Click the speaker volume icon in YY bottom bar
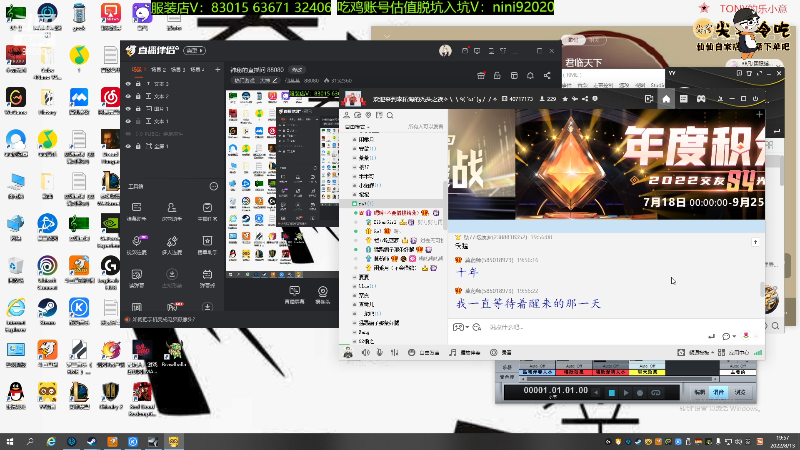The image size is (800, 450). 366,353
